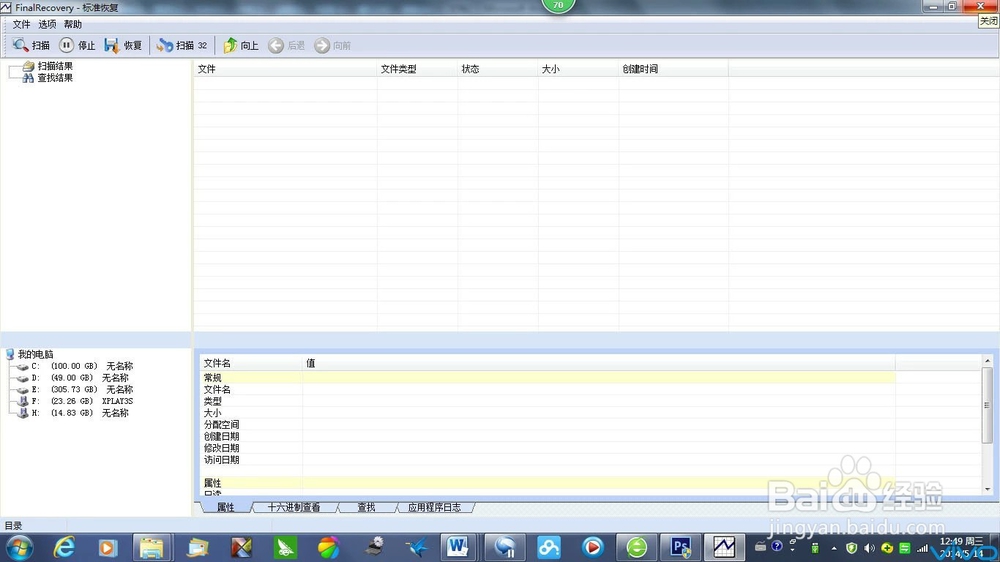Select 查找结果 in the tree
The width and height of the screenshot is (1000, 562).
[55, 78]
